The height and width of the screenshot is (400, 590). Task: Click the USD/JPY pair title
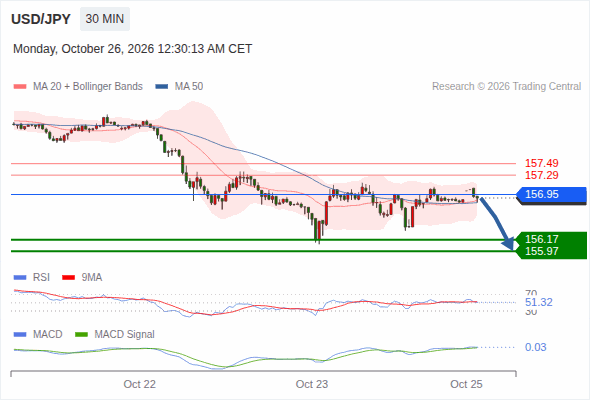click(x=41, y=19)
